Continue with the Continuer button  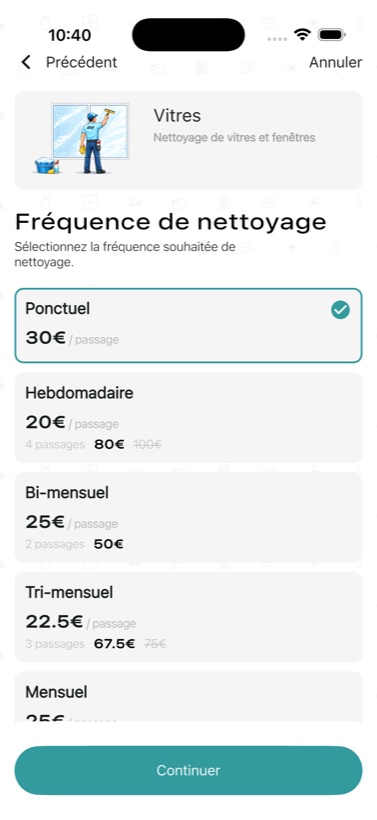click(x=188, y=770)
